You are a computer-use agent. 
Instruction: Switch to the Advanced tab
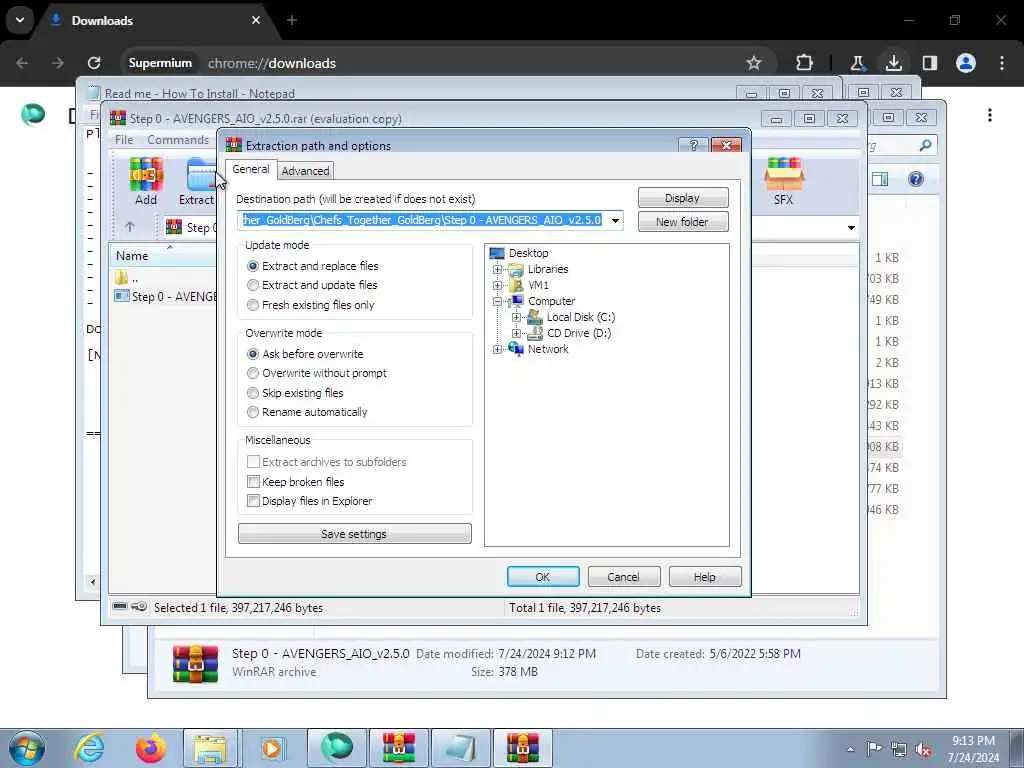pyautogui.click(x=305, y=171)
